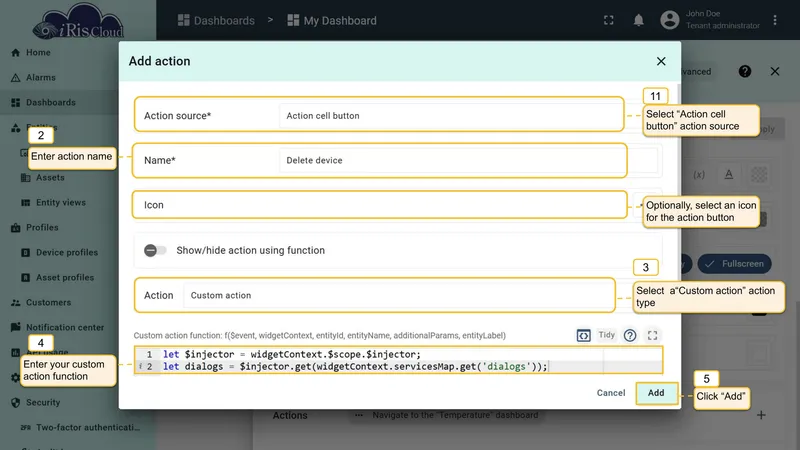Close the Add action dialog
Image resolution: width=800 pixels, height=450 pixels.
[661, 61]
